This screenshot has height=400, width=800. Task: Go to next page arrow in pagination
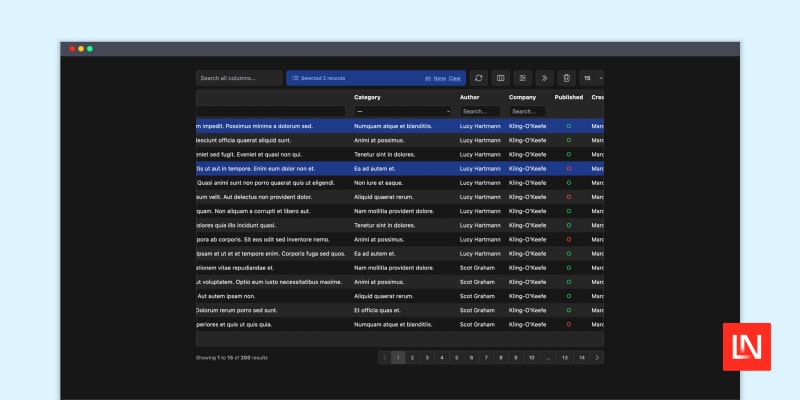coord(597,357)
